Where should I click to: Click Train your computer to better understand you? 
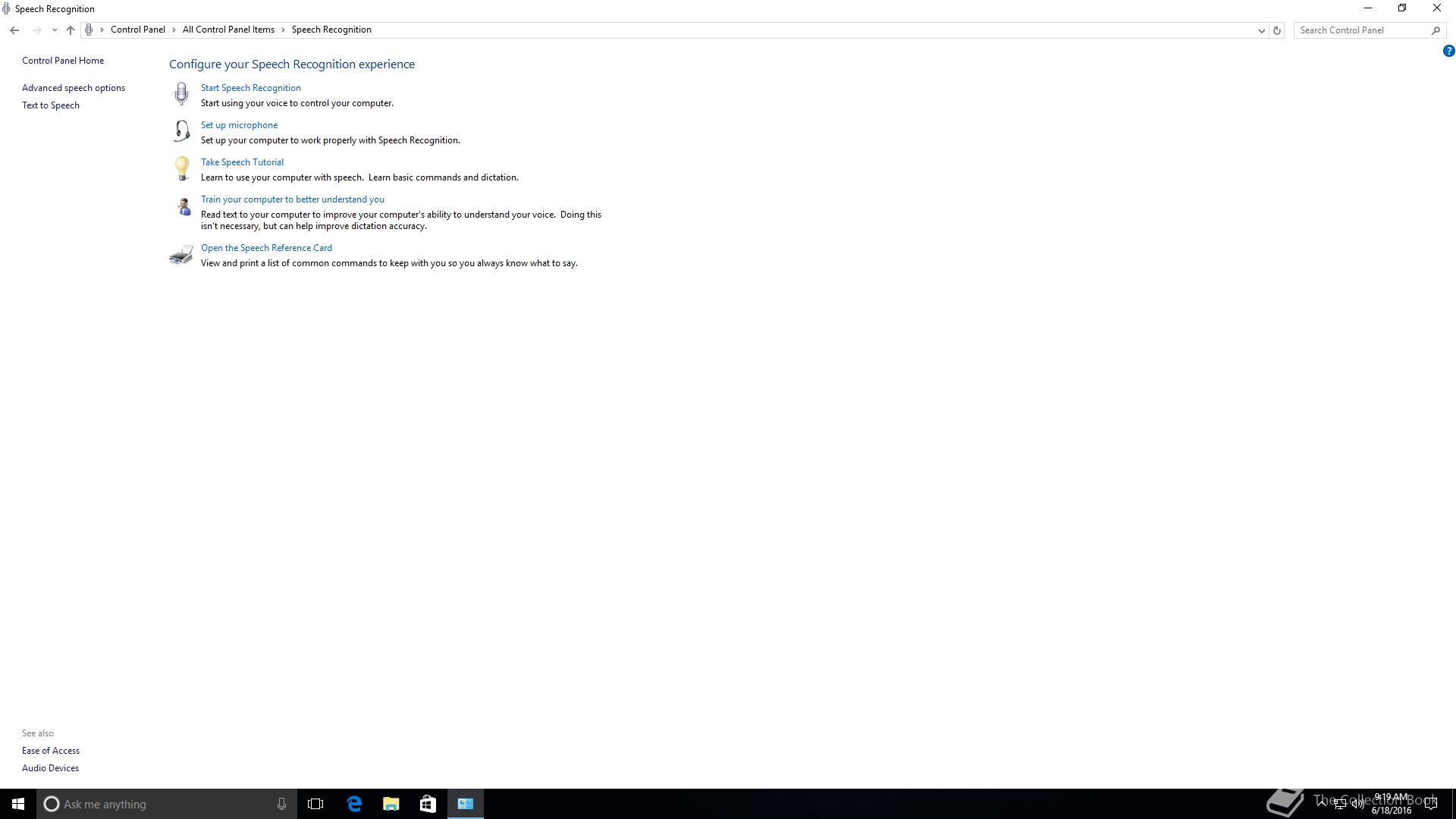pyautogui.click(x=292, y=199)
